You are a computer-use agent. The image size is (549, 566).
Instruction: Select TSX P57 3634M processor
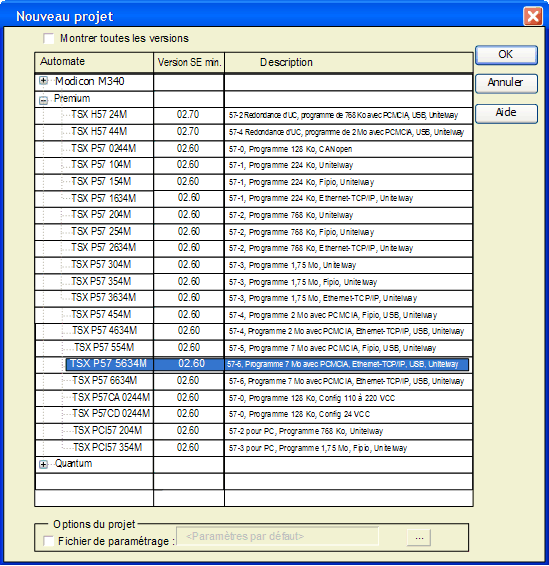click(104, 297)
